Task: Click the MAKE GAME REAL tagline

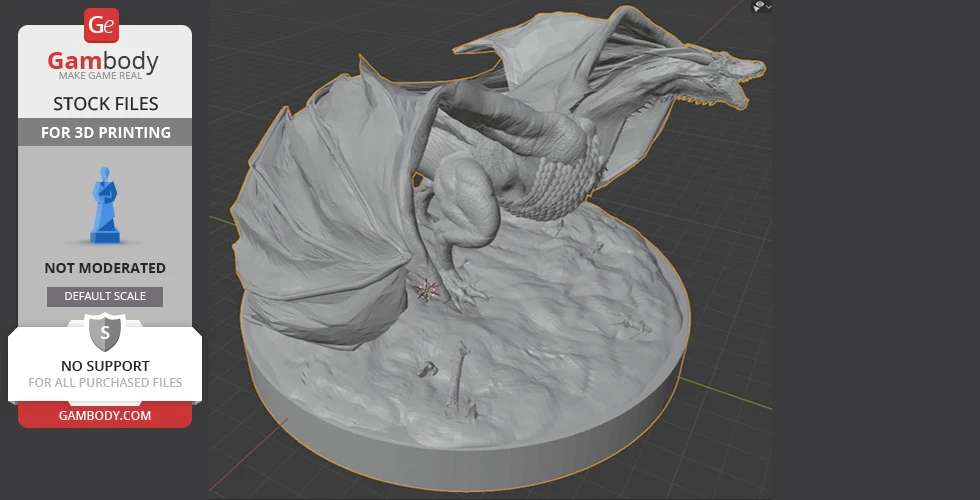Action: [x=104, y=77]
